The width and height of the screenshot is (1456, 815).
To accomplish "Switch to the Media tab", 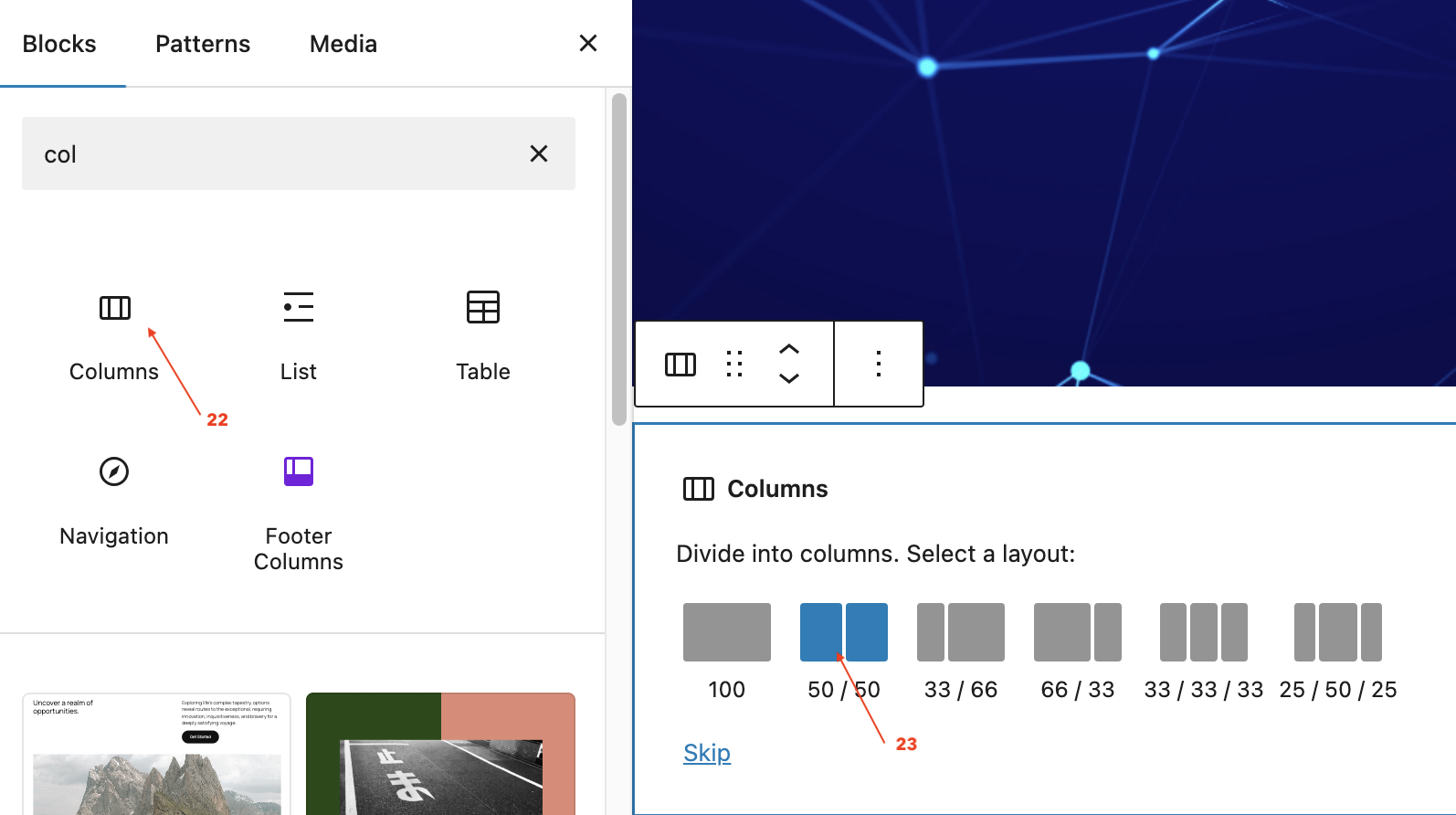I will pyautogui.click(x=343, y=44).
